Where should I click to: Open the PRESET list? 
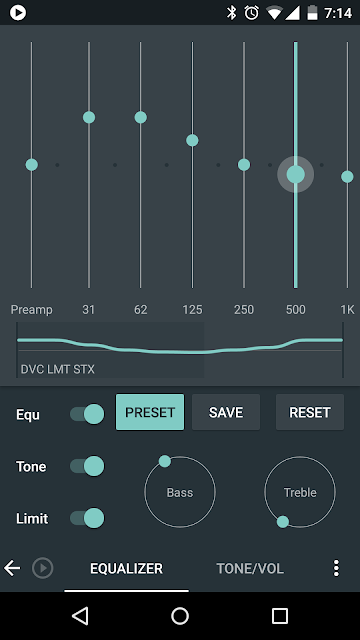[150, 412]
